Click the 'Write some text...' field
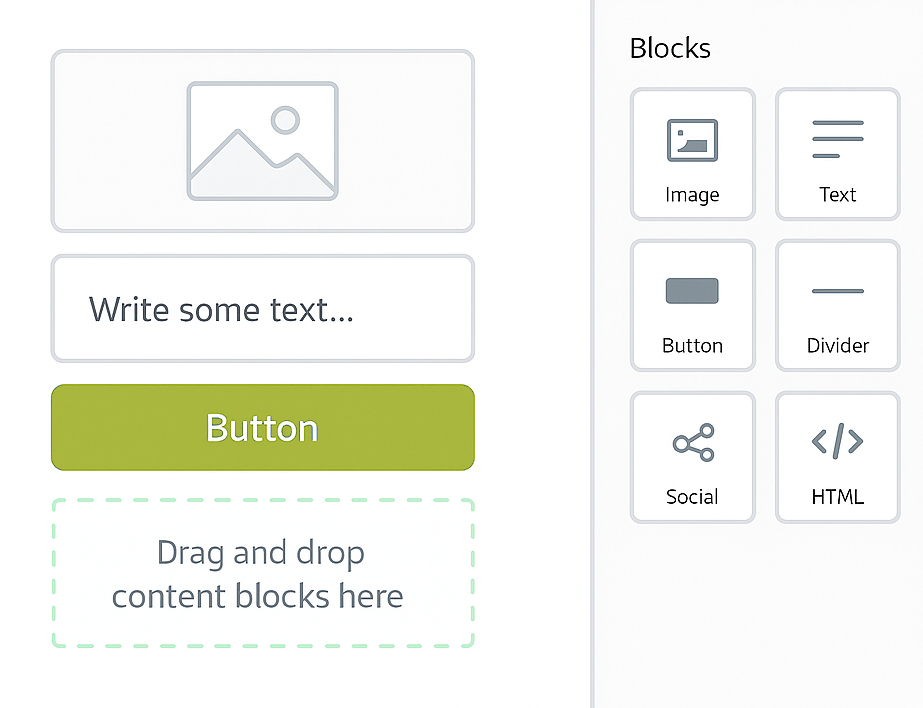Screen dimensions: 923x708 pyautogui.click(x=263, y=308)
